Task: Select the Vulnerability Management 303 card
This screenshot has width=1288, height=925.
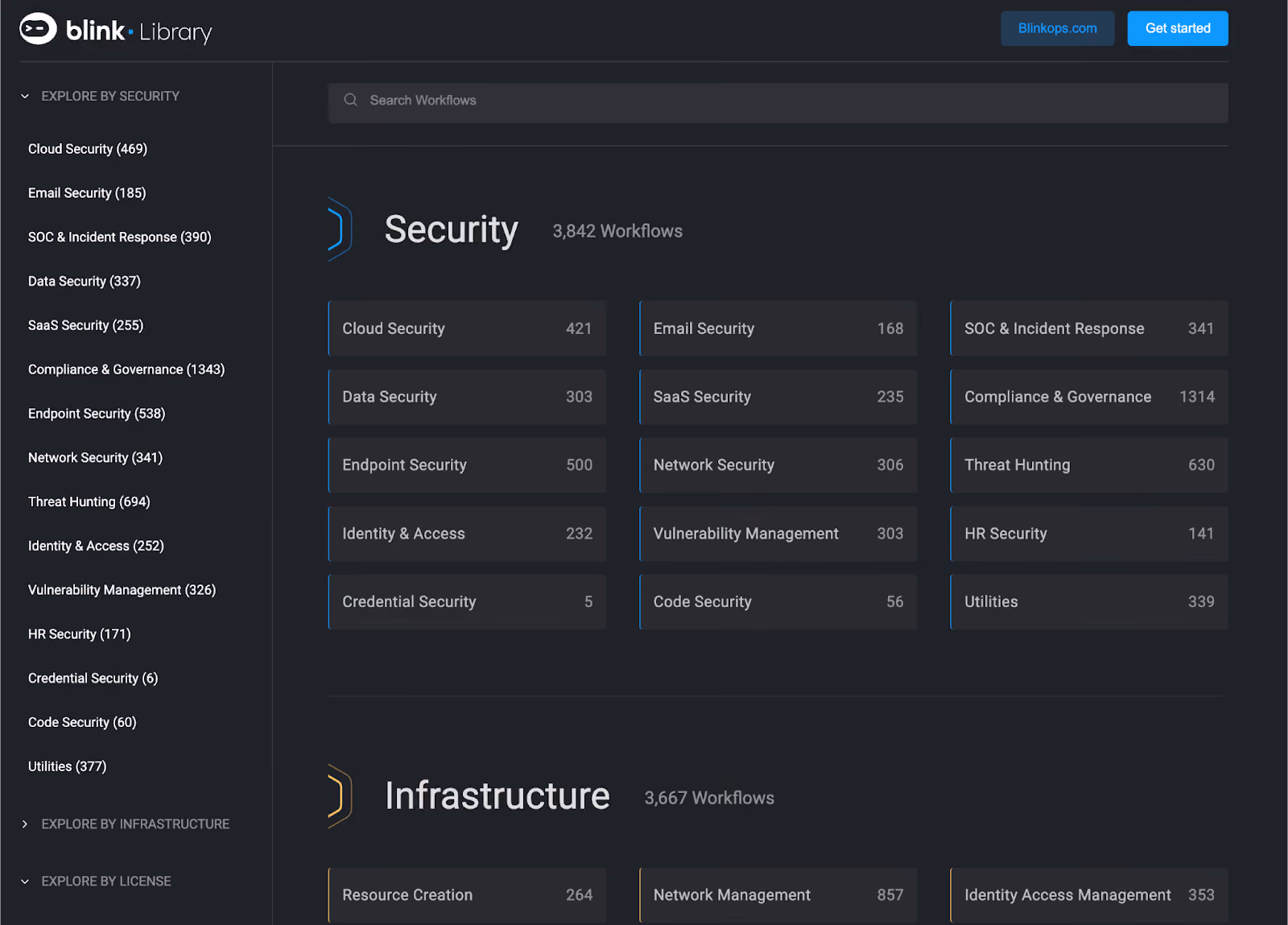Action: tap(778, 534)
